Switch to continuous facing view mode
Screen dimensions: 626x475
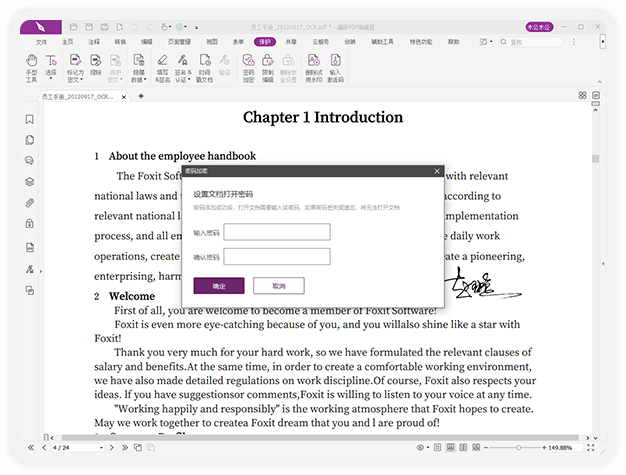(x=476, y=447)
